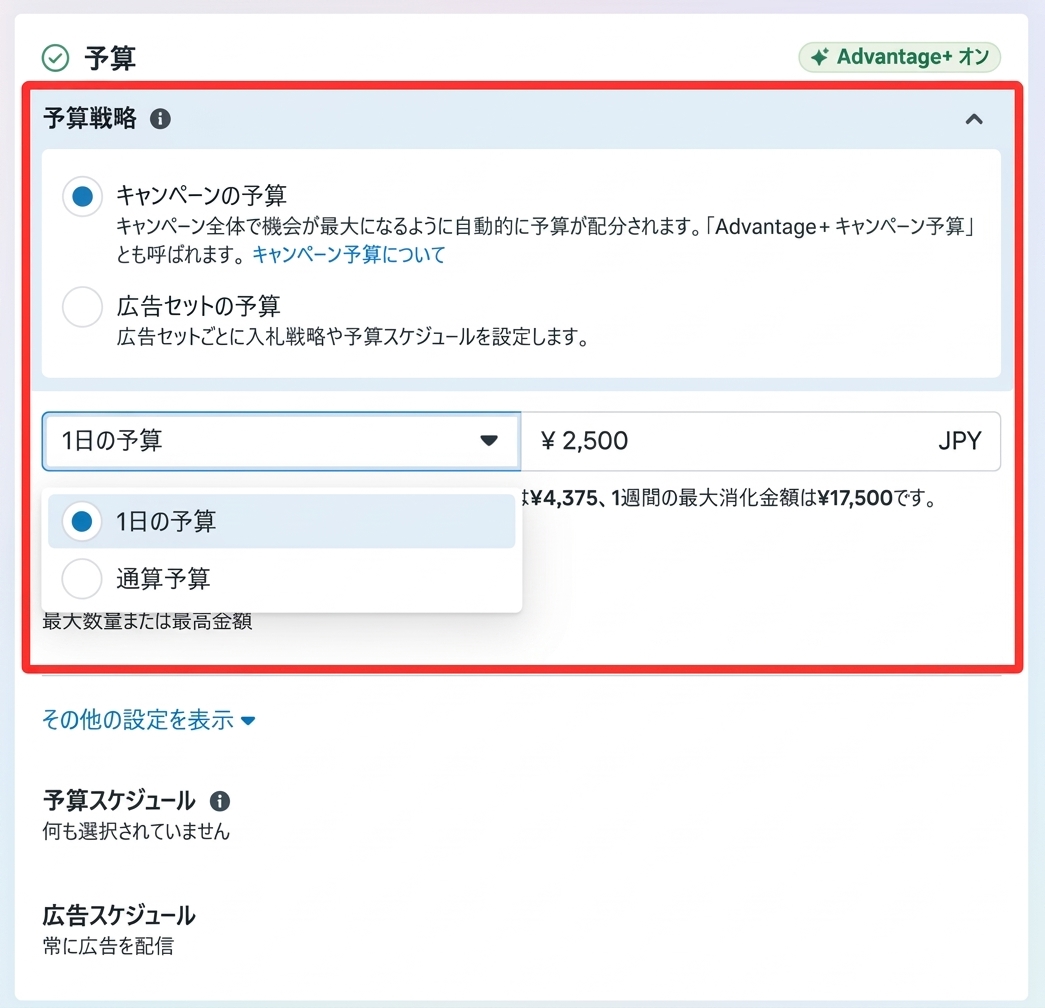Click the Advantage+ オン badge
Screen dimensions: 1045x1008
(900, 57)
